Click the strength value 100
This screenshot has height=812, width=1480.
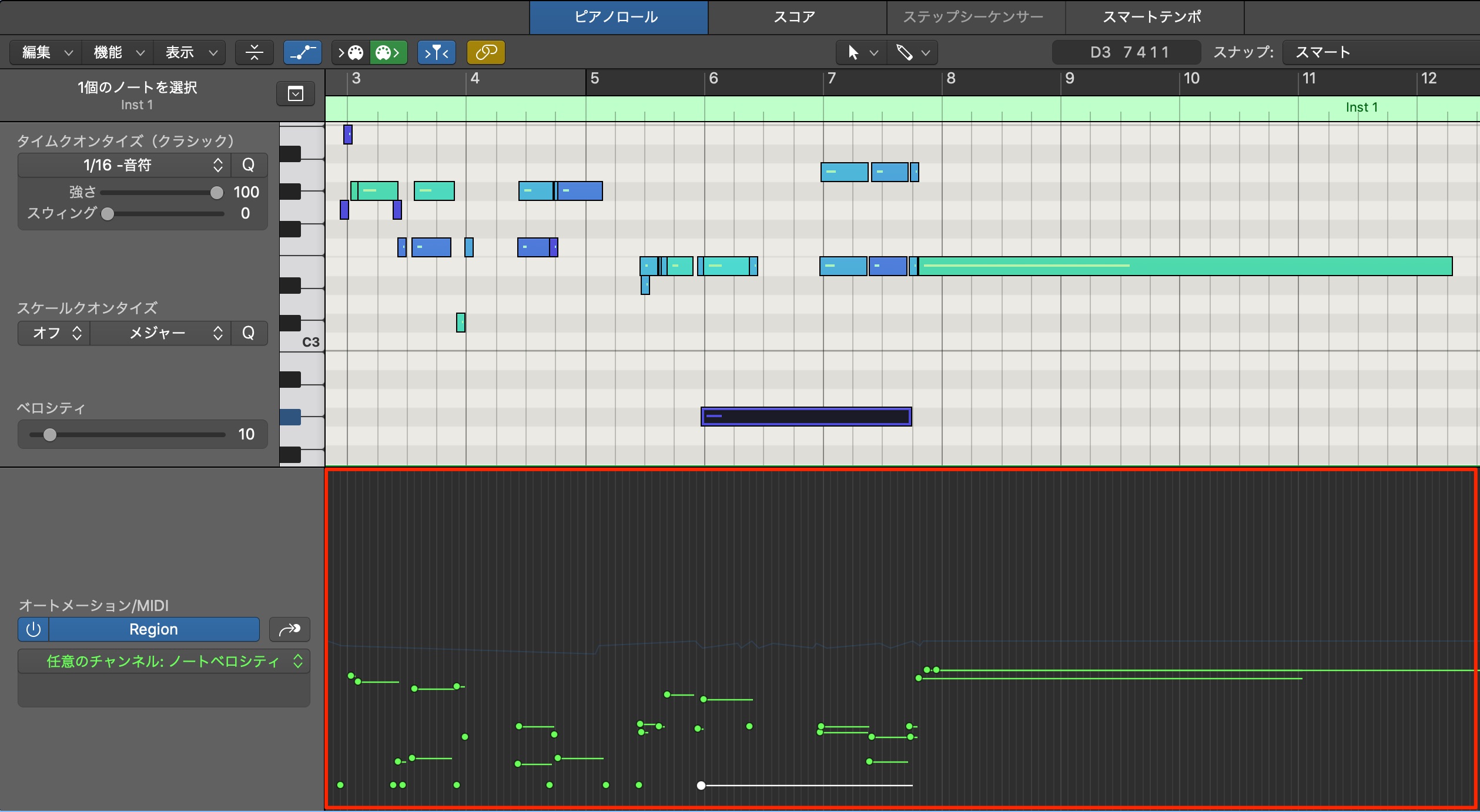coord(246,192)
